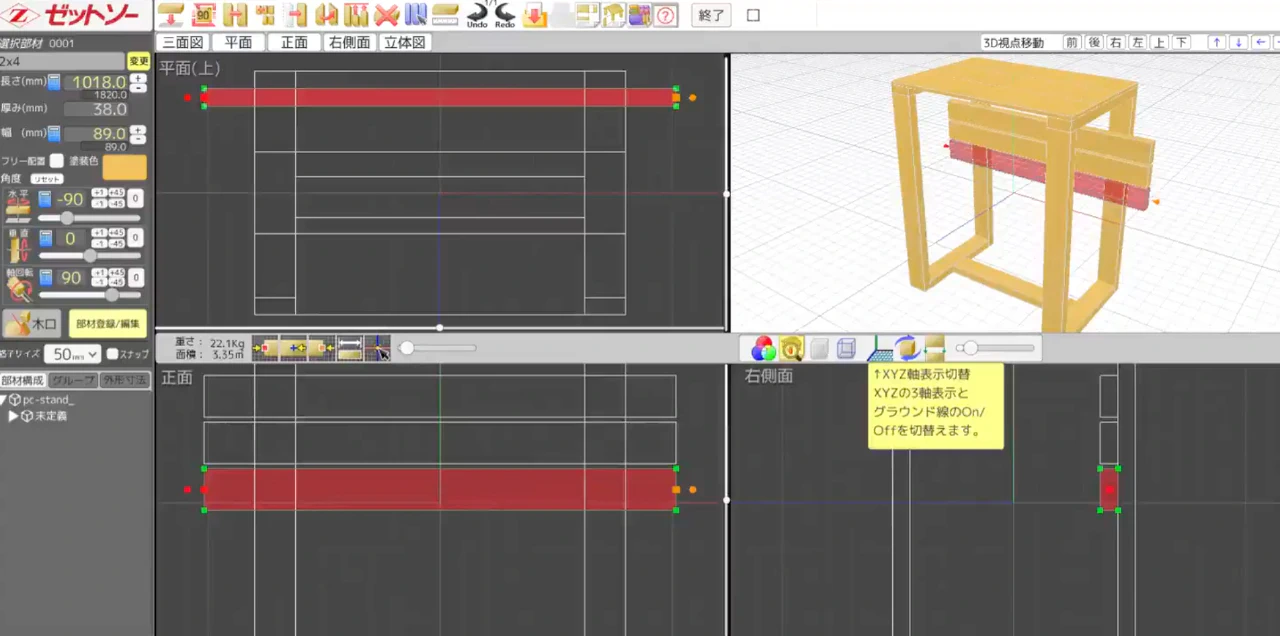Toggle the checkbox next to 終了
The width and height of the screenshot is (1280, 636).
(754, 15)
